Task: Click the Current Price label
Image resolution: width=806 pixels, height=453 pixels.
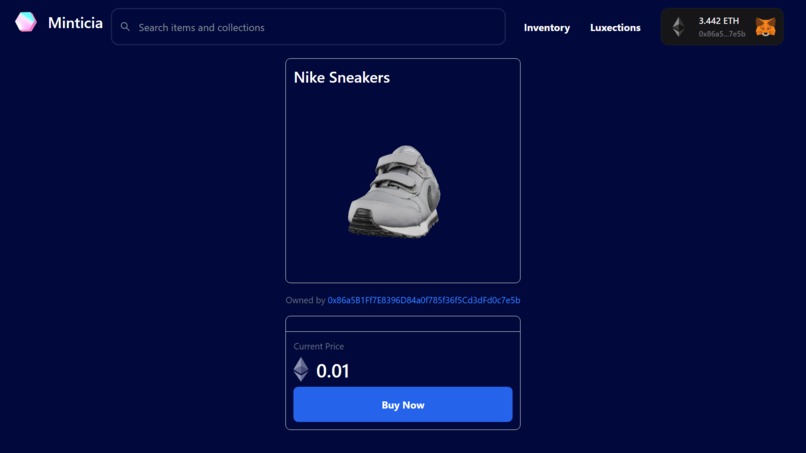Action: [319, 347]
